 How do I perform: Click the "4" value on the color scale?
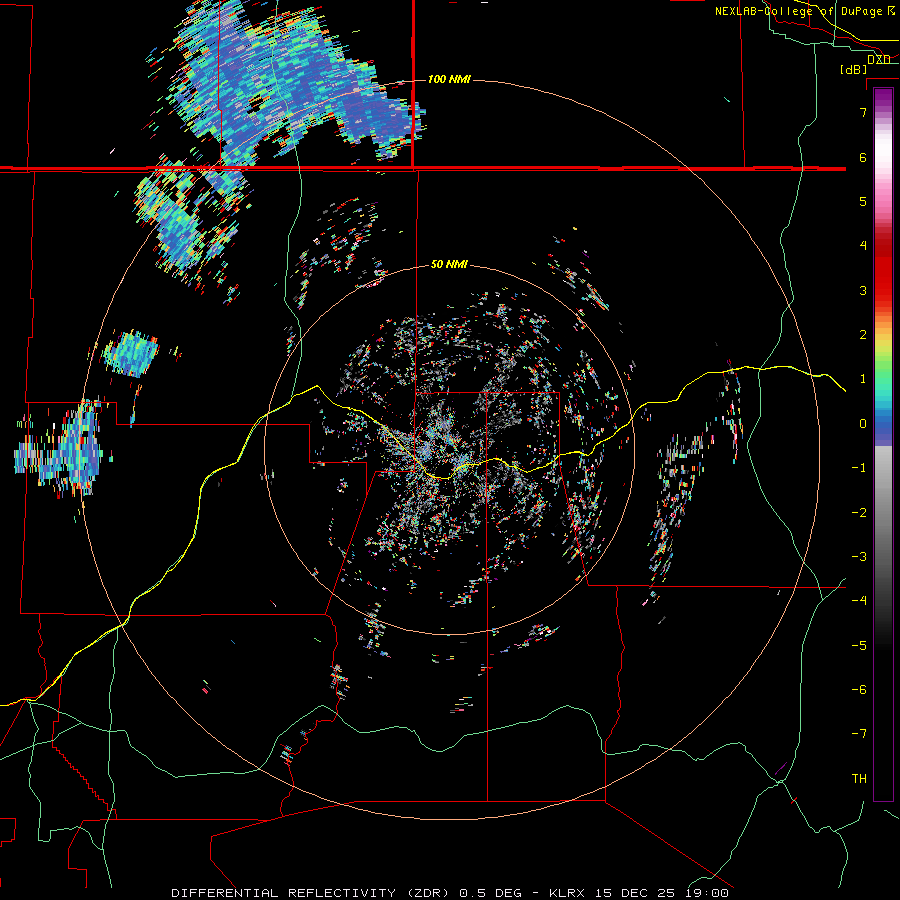pos(863,246)
